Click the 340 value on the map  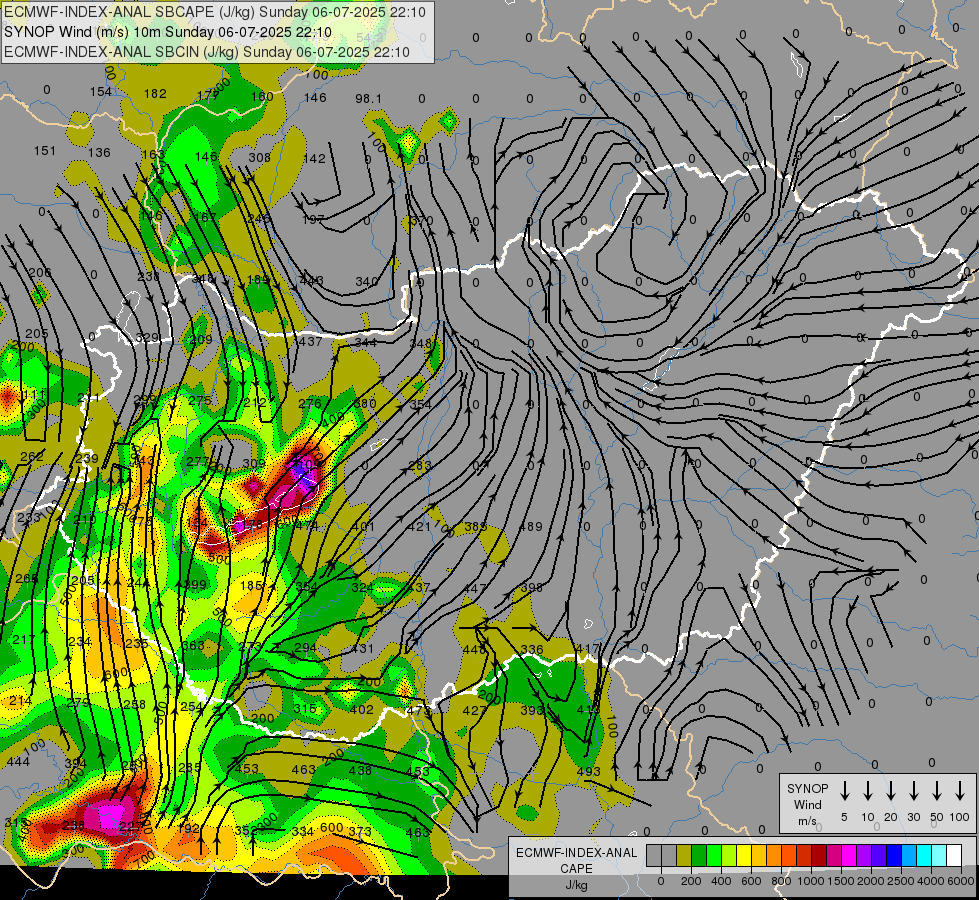coord(367,282)
